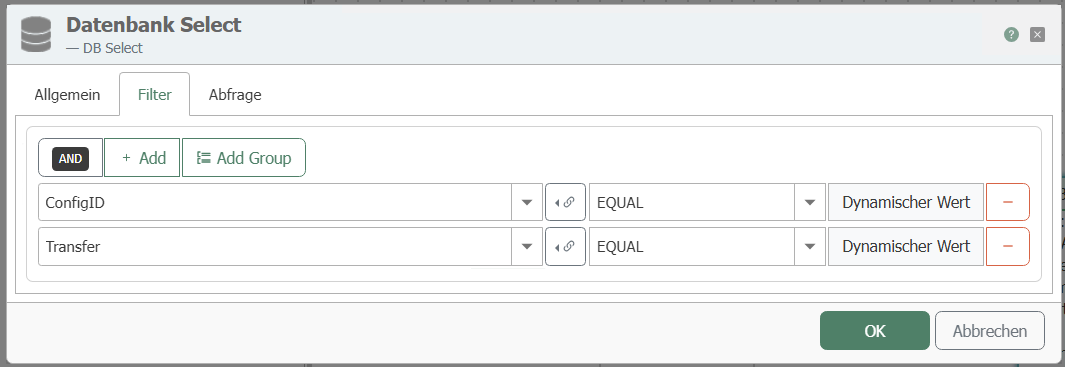This screenshot has height=367, width=1065.
Task: Close the Datenbank Select dialog
Action: click(1037, 35)
